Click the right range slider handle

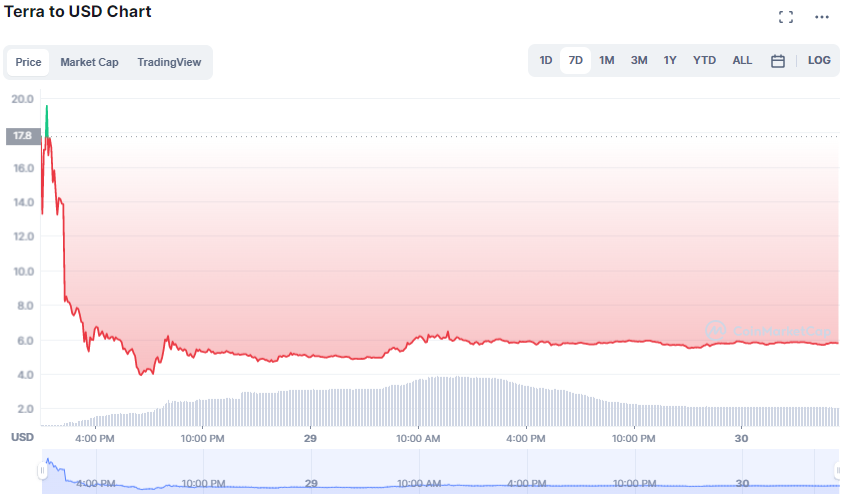pyautogui.click(x=838, y=471)
